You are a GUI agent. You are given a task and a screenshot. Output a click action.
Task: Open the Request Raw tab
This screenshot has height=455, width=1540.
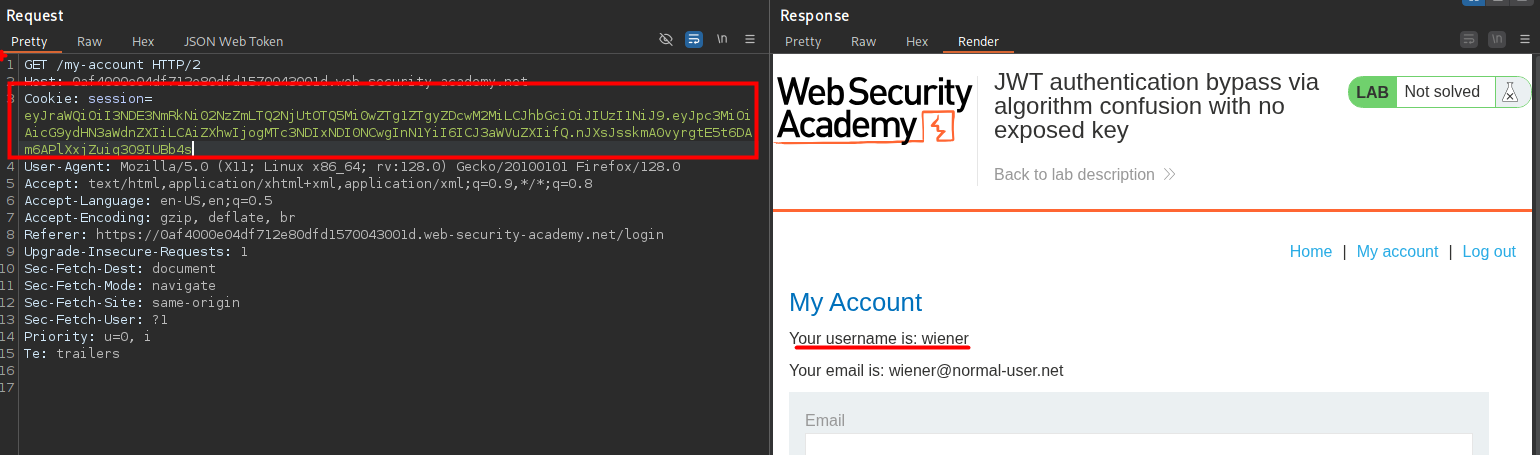pyautogui.click(x=90, y=41)
